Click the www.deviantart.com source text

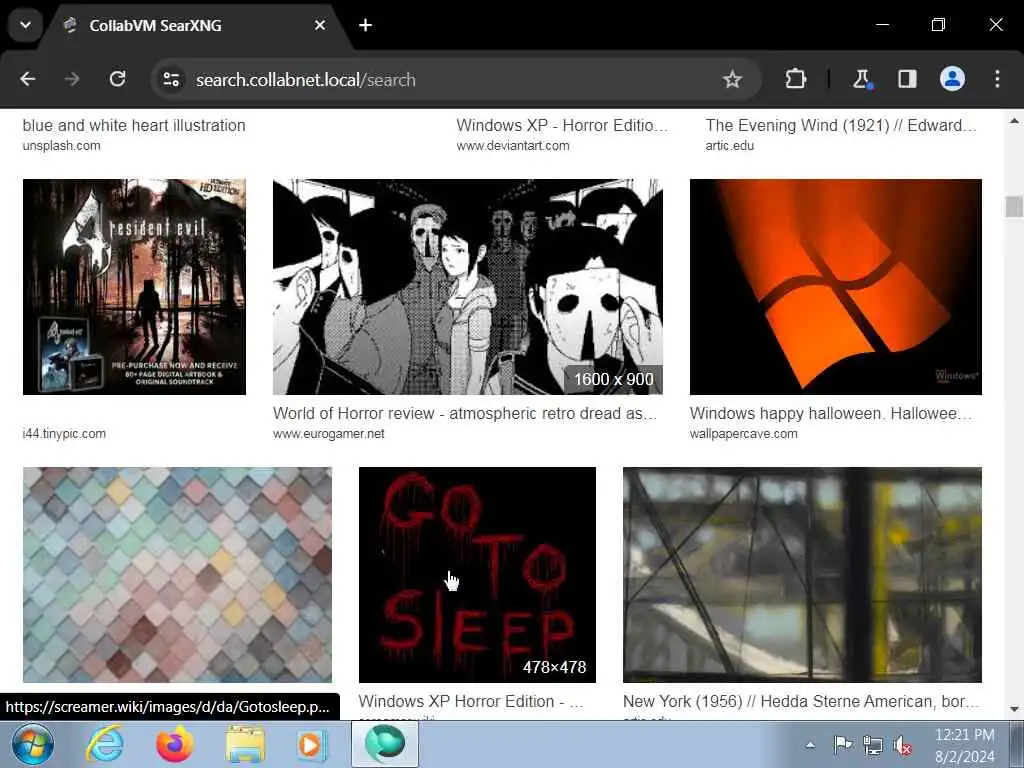513,146
